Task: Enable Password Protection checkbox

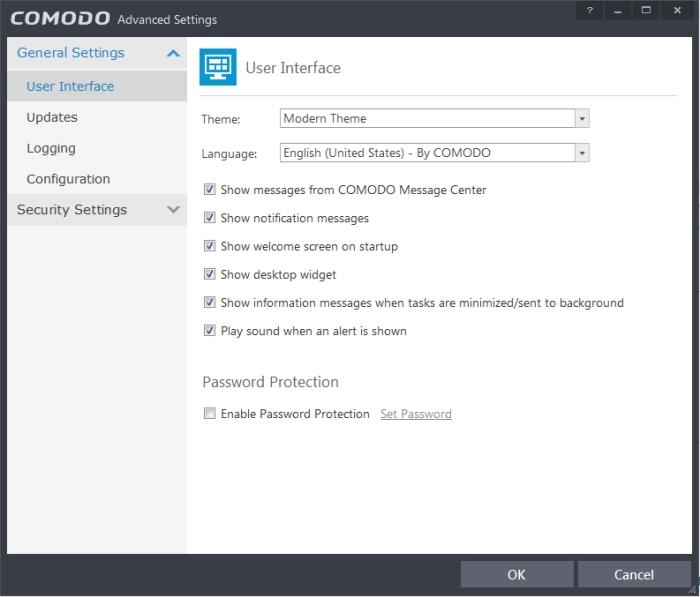Action: pos(209,413)
